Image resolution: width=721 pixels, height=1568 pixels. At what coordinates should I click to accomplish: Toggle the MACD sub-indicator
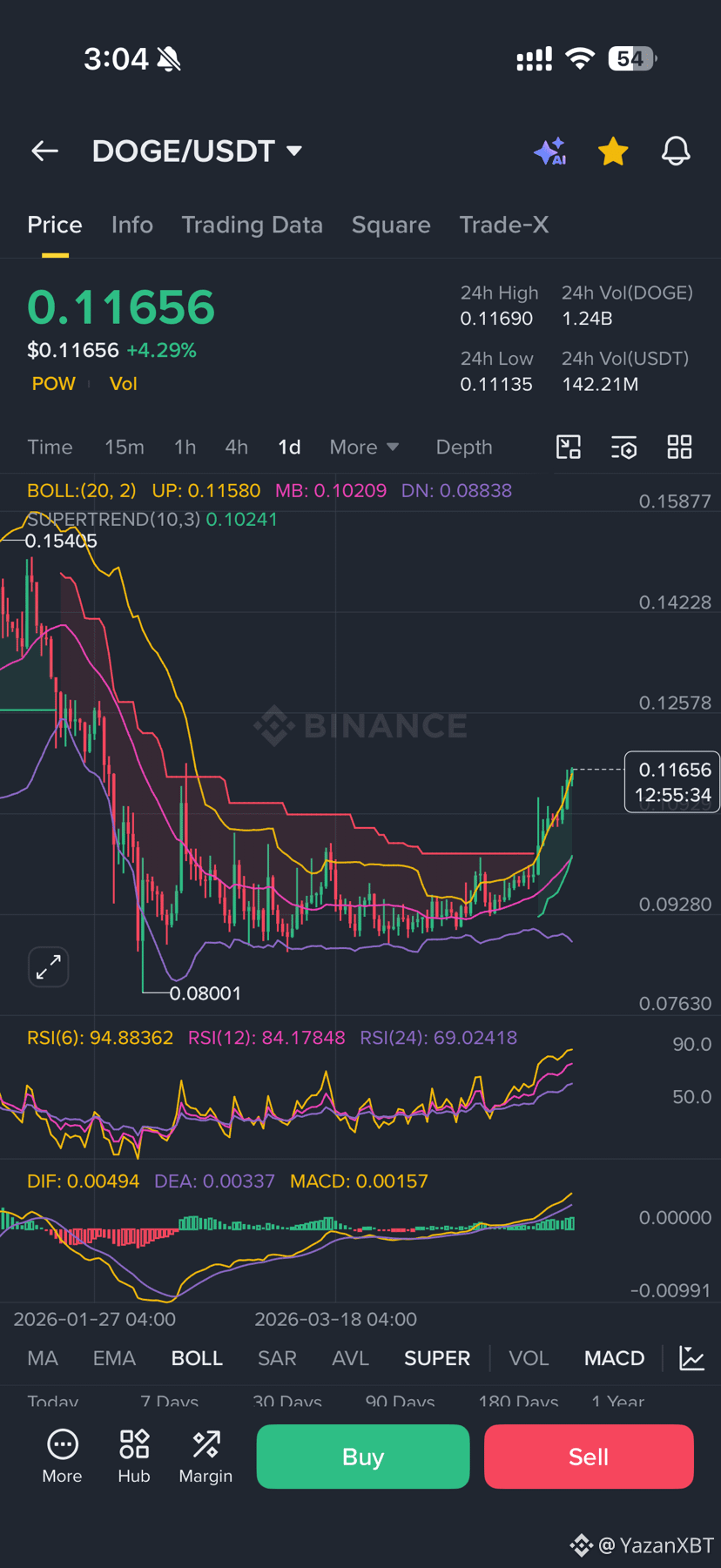point(615,1358)
